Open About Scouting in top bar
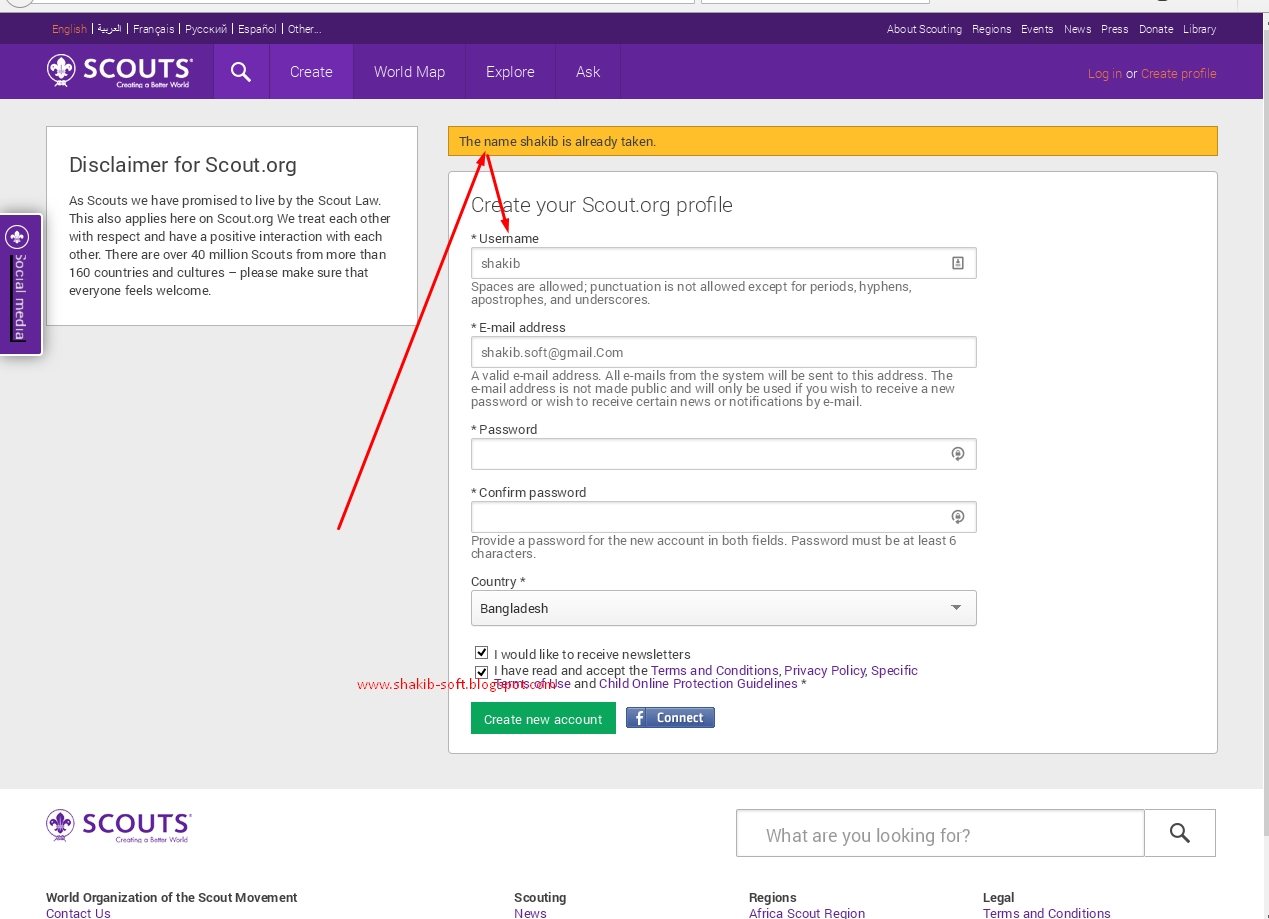 tap(924, 29)
